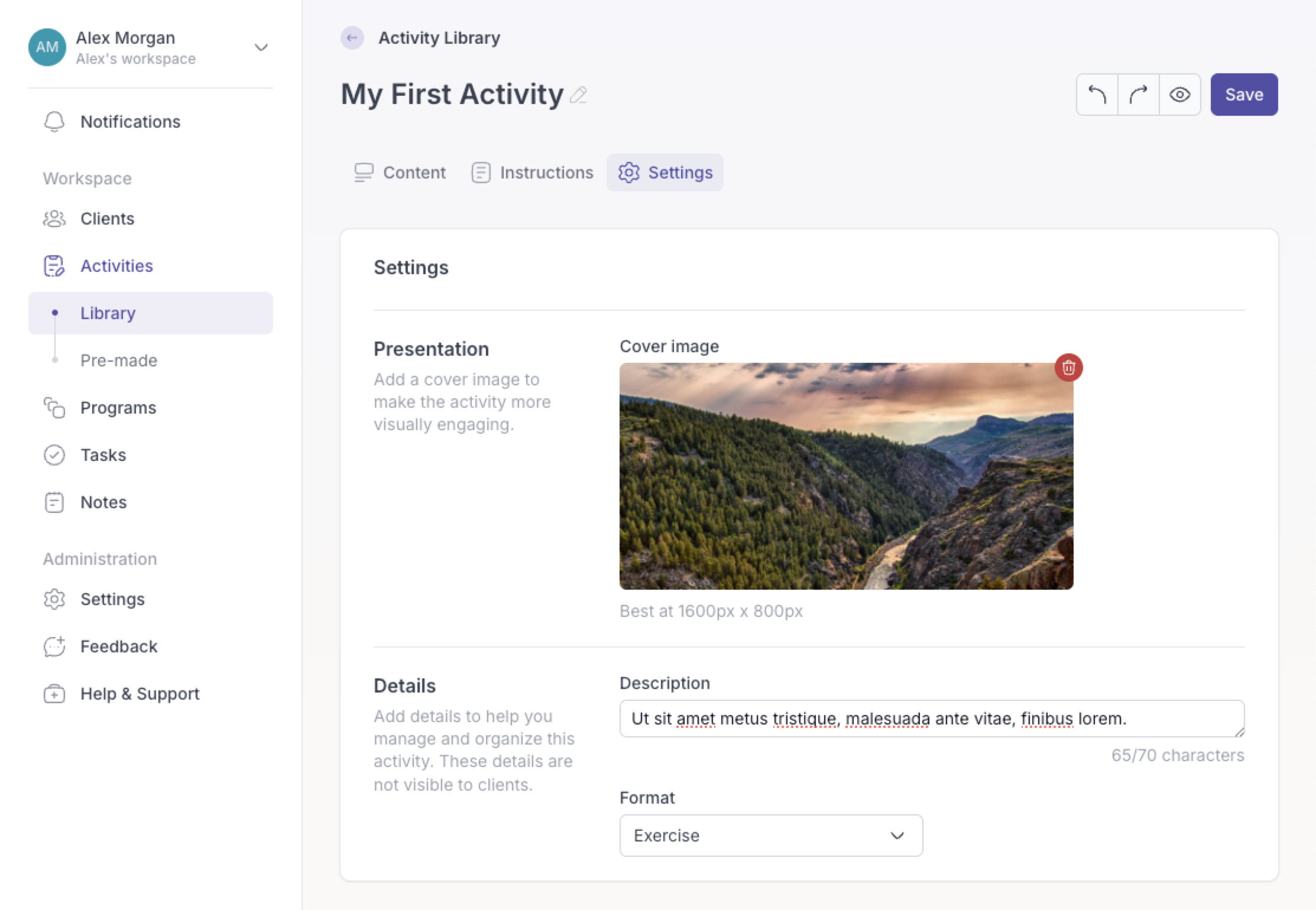Open Pre-made activities list
The height and width of the screenshot is (910, 1316).
tap(150, 360)
